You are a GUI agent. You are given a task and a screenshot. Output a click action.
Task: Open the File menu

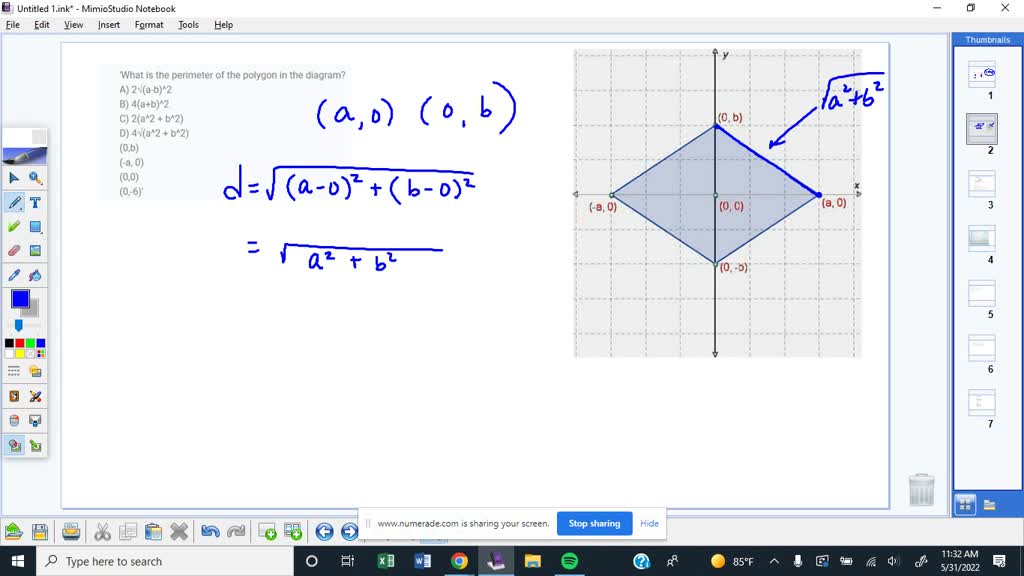pos(12,25)
